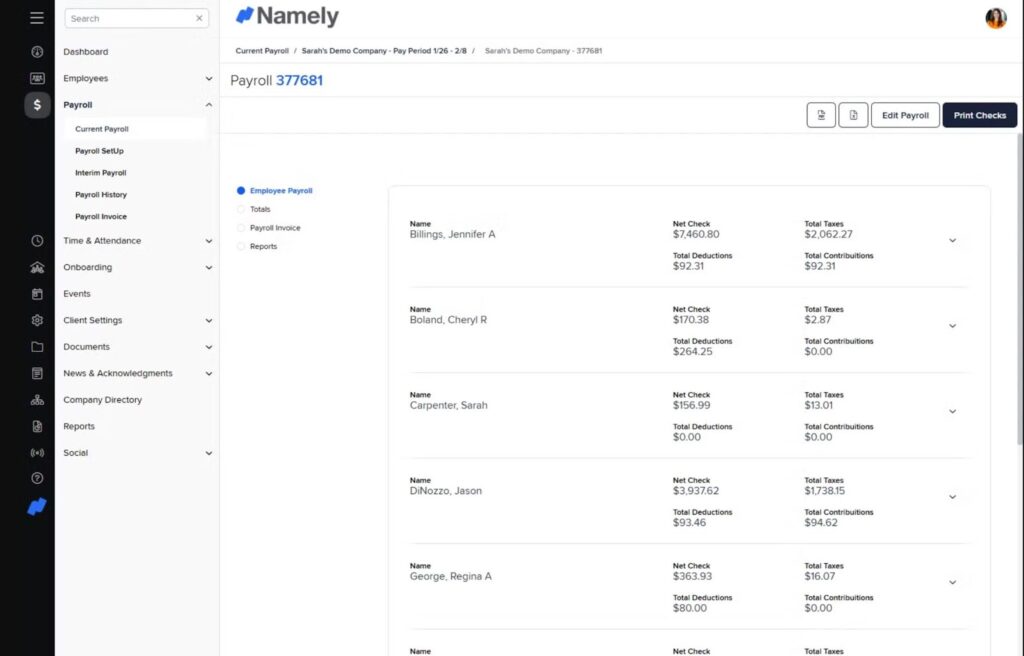Click the News newspaper icon in rail

click(x=37, y=373)
